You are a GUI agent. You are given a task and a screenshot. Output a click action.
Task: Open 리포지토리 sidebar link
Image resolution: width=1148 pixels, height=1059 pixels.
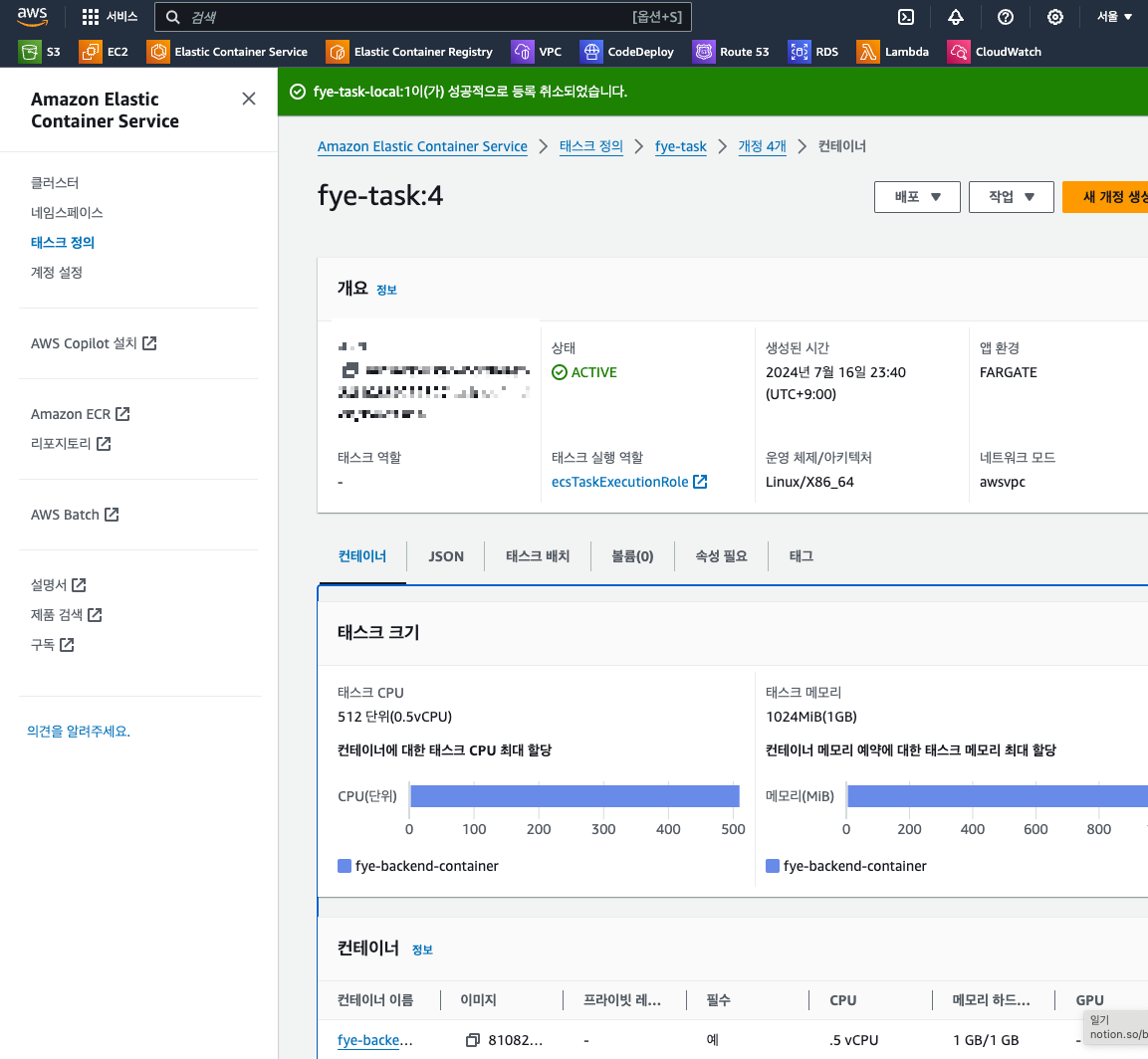[71, 444]
